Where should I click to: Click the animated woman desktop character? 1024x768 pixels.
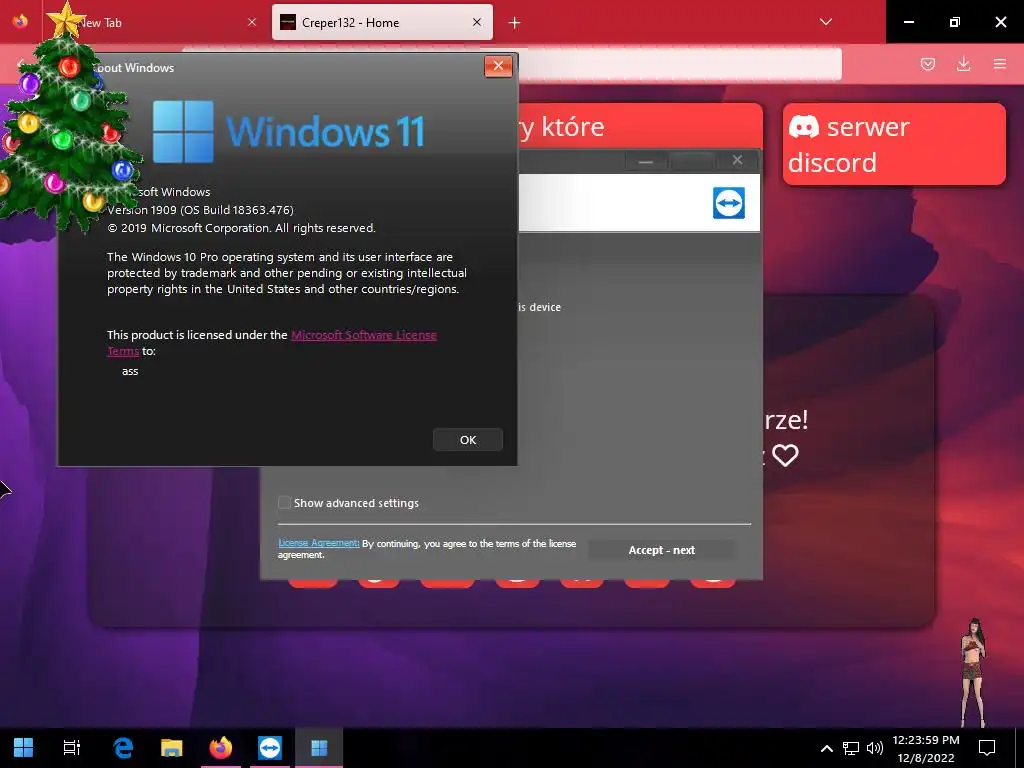[x=973, y=673]
